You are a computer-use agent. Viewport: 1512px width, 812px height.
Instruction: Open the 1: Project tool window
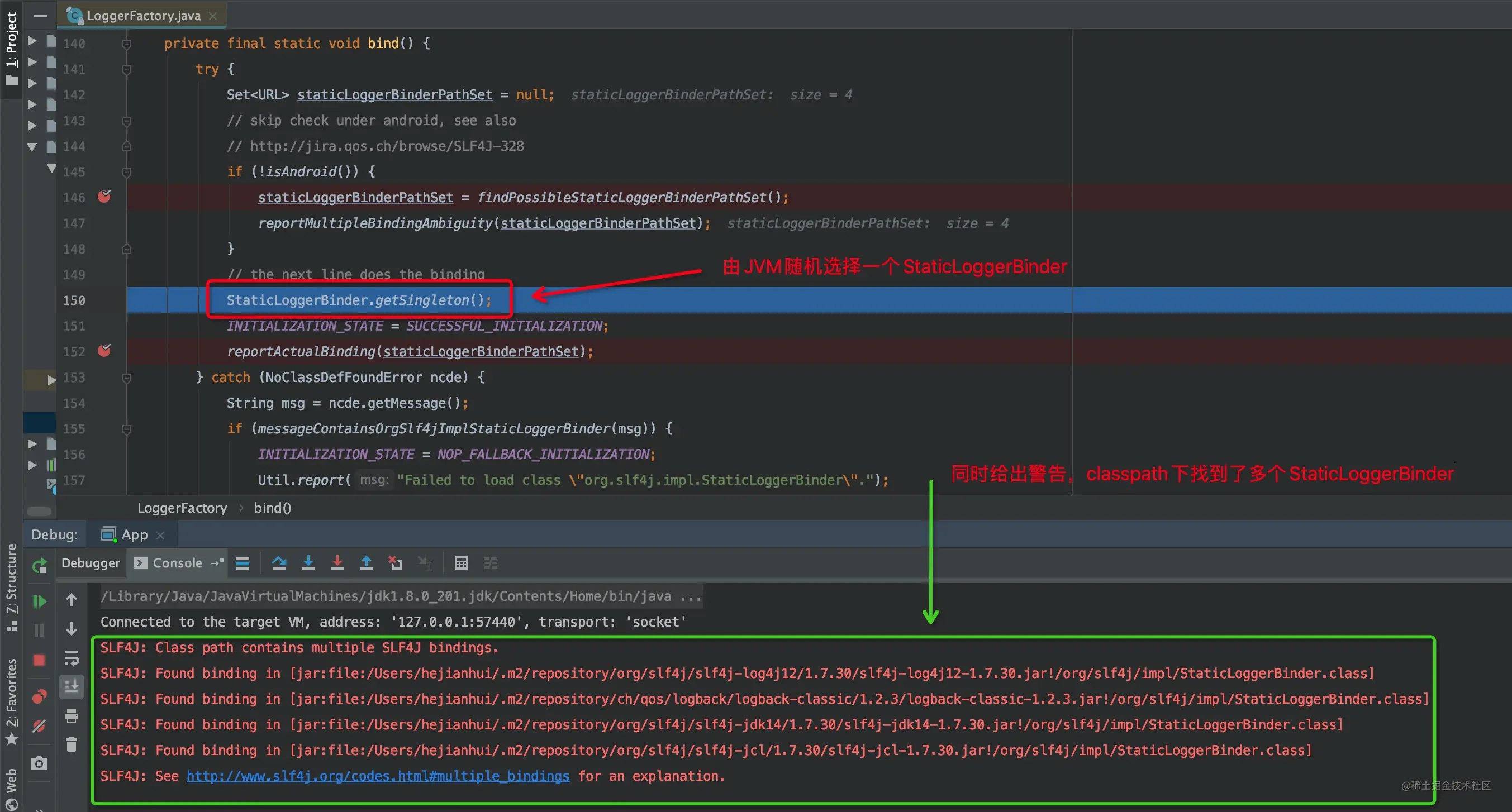(11, 49)
